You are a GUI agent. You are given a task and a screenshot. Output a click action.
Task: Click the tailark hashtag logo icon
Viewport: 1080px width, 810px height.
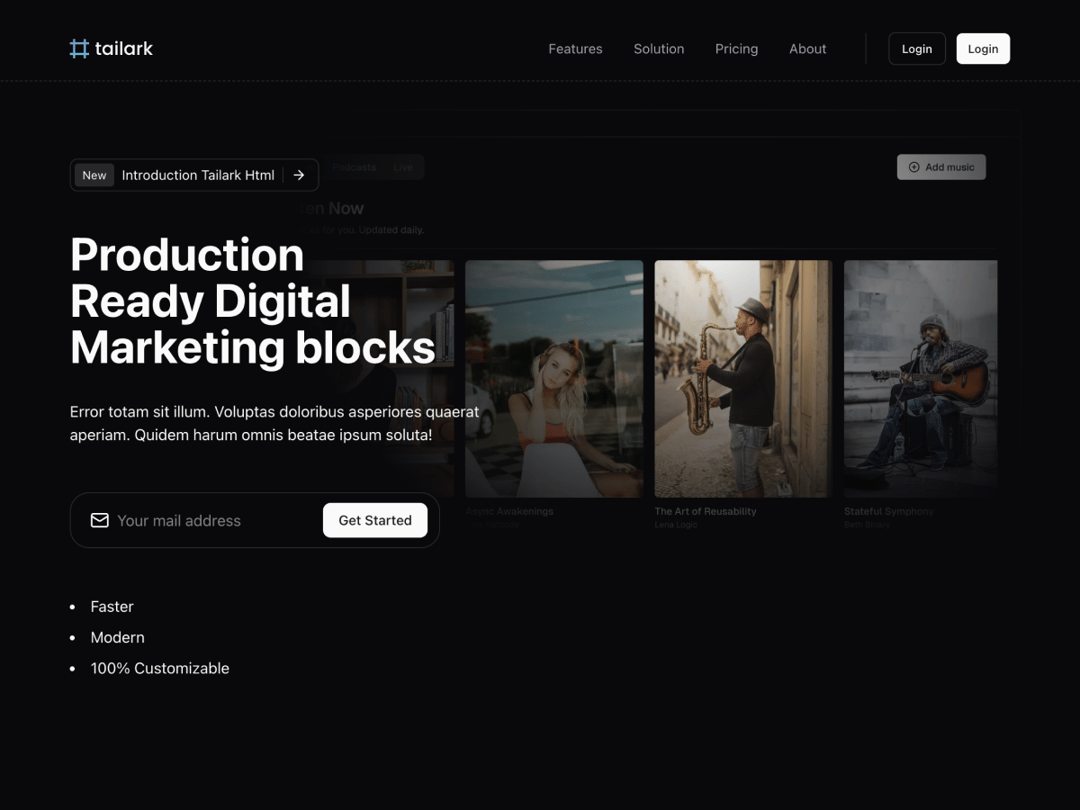pos(79,49)
